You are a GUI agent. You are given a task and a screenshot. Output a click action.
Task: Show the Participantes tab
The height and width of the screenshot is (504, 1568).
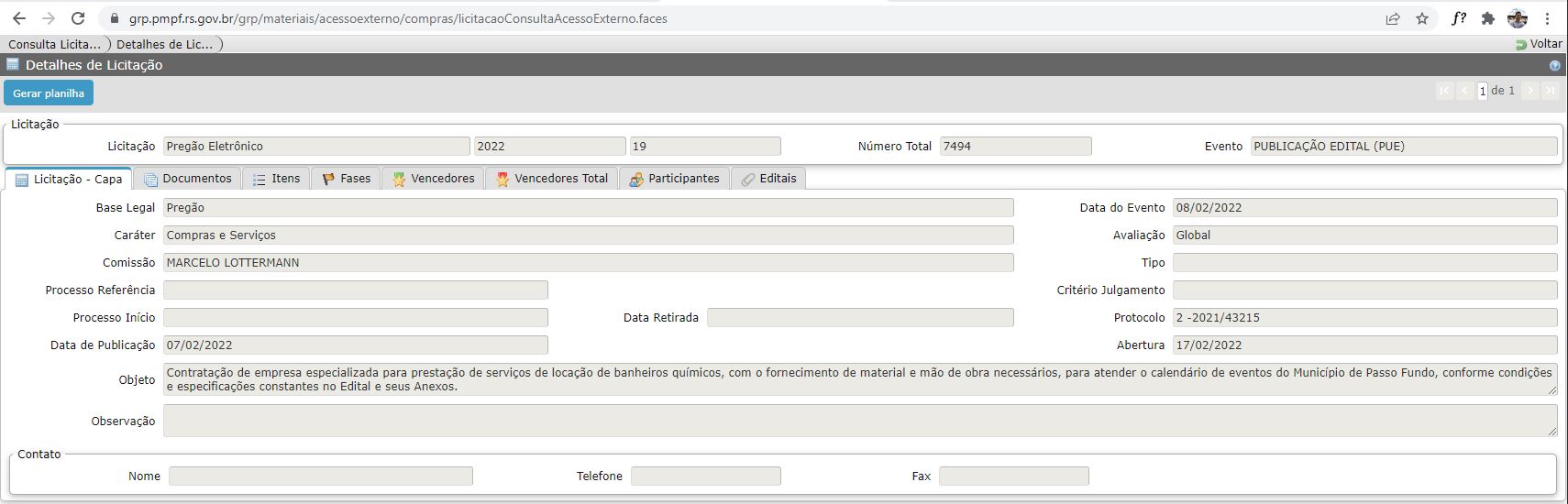tap(675, 179)
